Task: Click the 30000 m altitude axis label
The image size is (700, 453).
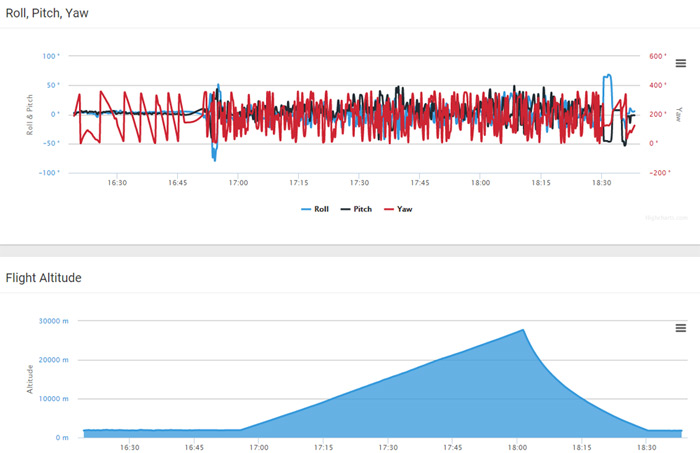Action: point(54,321)
